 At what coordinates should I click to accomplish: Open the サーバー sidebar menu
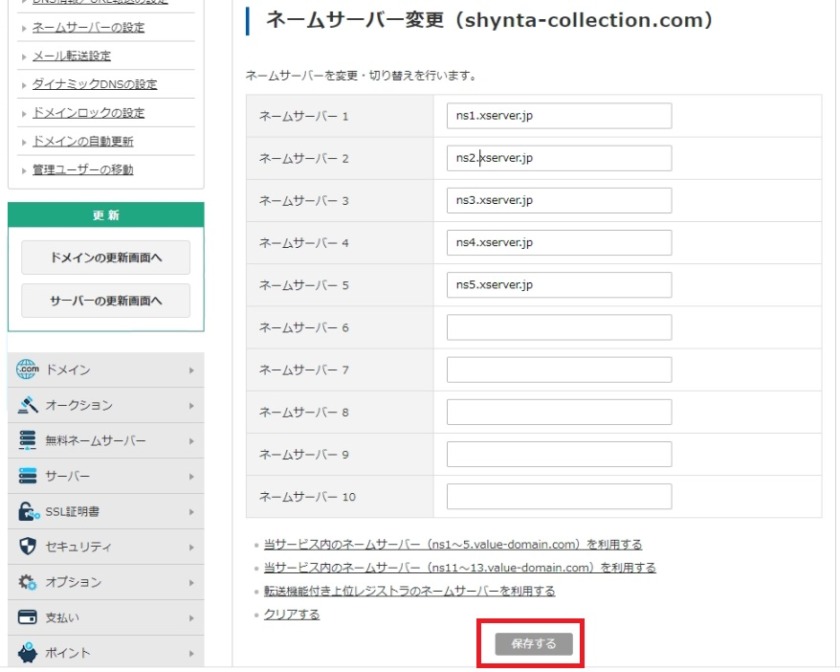pos(106,476)
